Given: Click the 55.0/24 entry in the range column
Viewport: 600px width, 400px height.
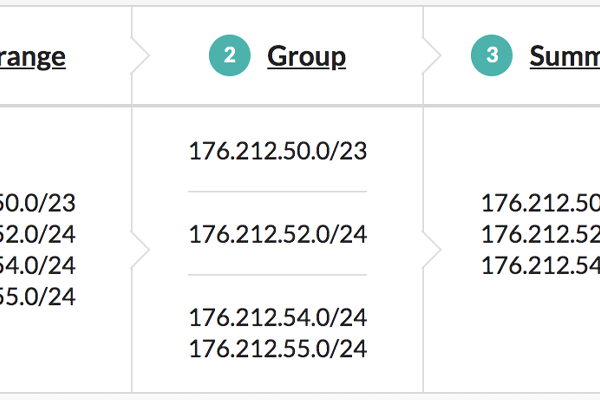Looking at the screenshot, I should pos(38,297).
